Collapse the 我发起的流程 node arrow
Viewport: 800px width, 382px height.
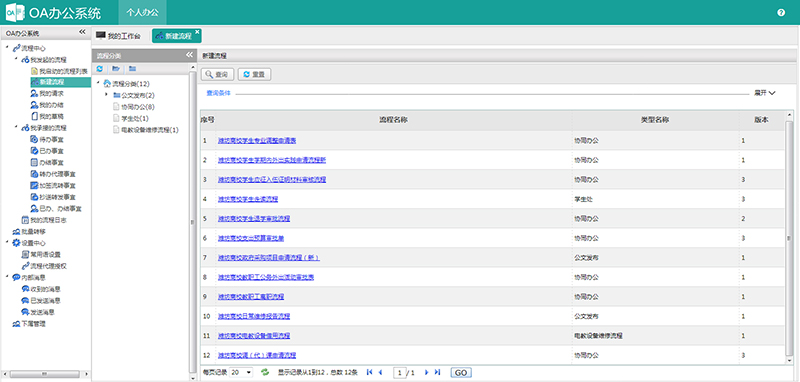16,59
